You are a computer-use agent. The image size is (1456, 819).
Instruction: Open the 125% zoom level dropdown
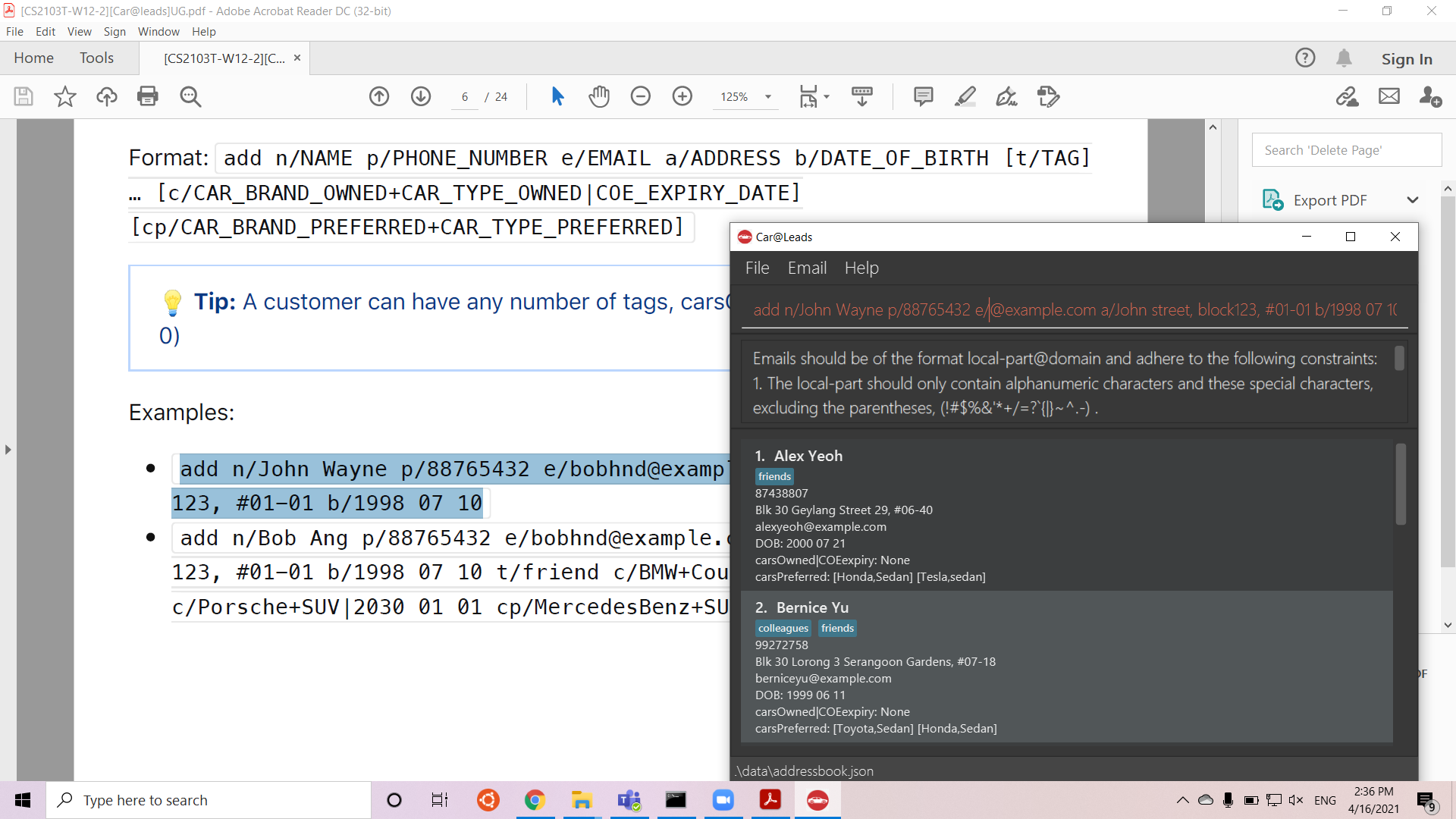pyautogui.click(x=768, y=97)
